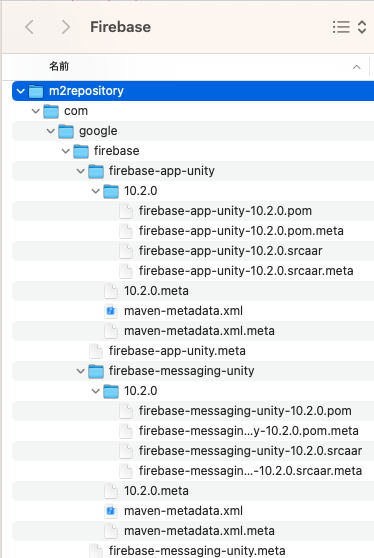Collapse the 10.2.0 folder under firebase-messaging-unity

pyautogui.click(x=95, y=391)
